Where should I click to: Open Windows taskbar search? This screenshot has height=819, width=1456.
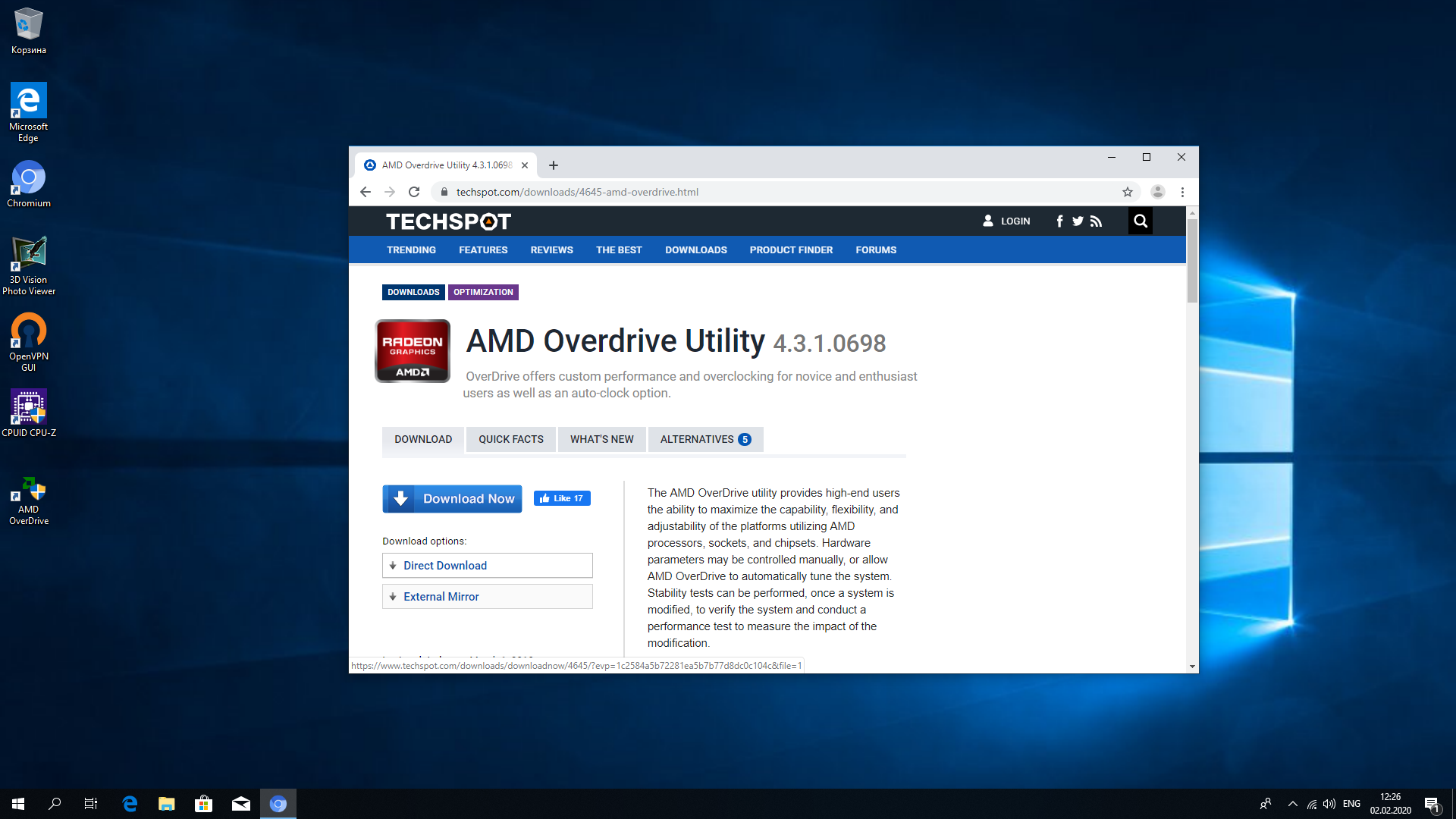55,804
